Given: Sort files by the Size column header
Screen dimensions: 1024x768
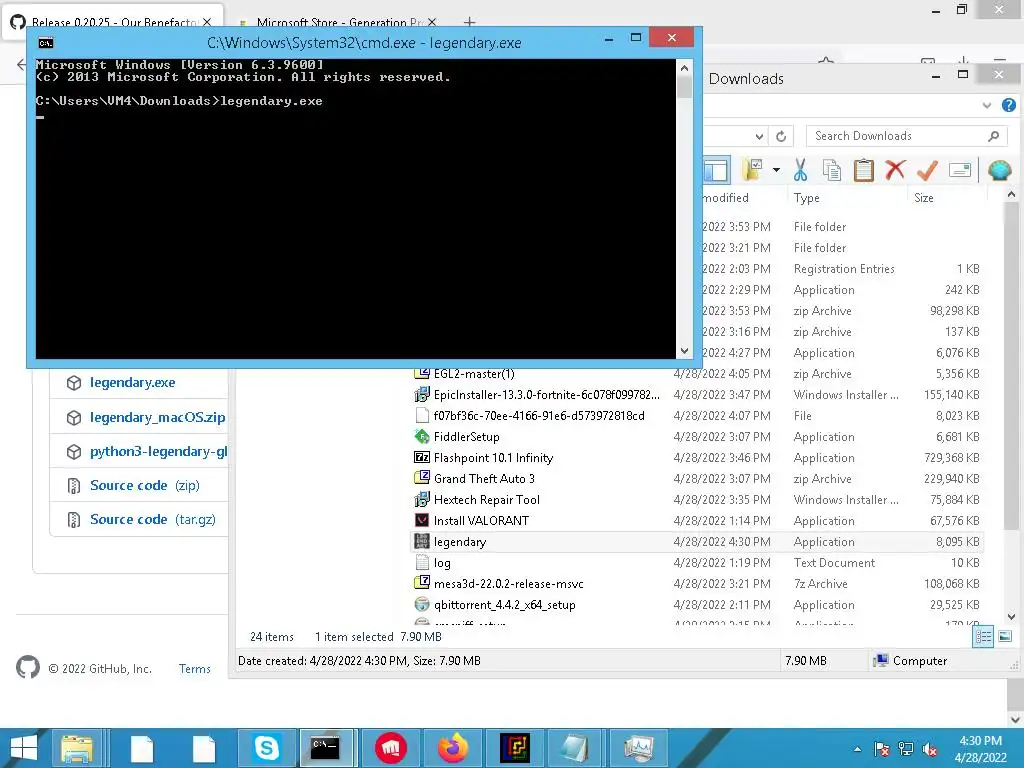Looking at the screenshot, I should click(923, 198).
